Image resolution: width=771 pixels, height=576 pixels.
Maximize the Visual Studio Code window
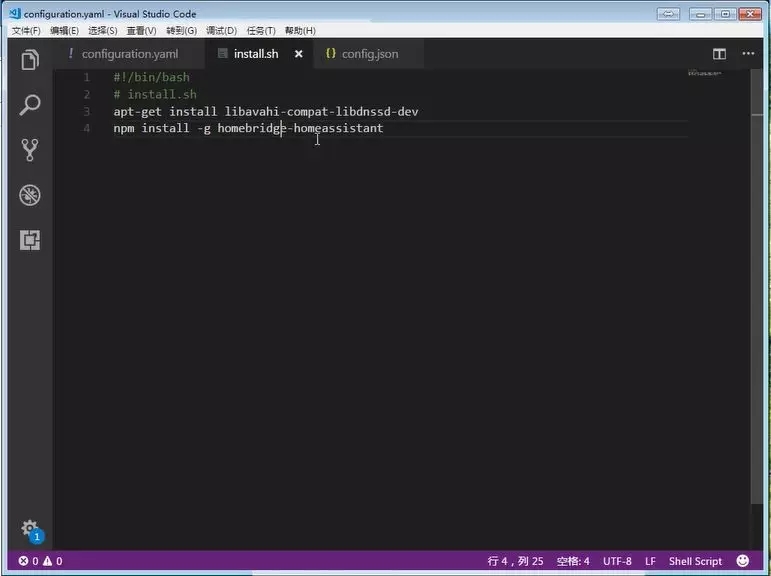725,14
